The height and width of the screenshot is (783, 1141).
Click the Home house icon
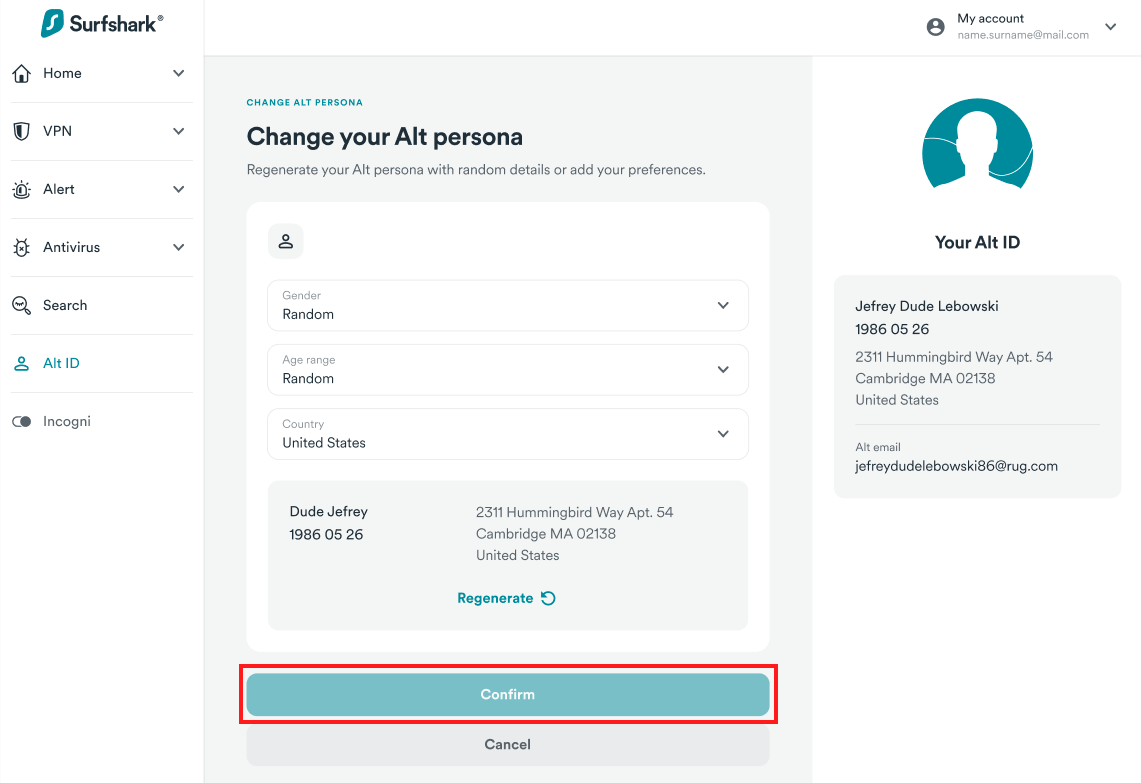point(22,73)
